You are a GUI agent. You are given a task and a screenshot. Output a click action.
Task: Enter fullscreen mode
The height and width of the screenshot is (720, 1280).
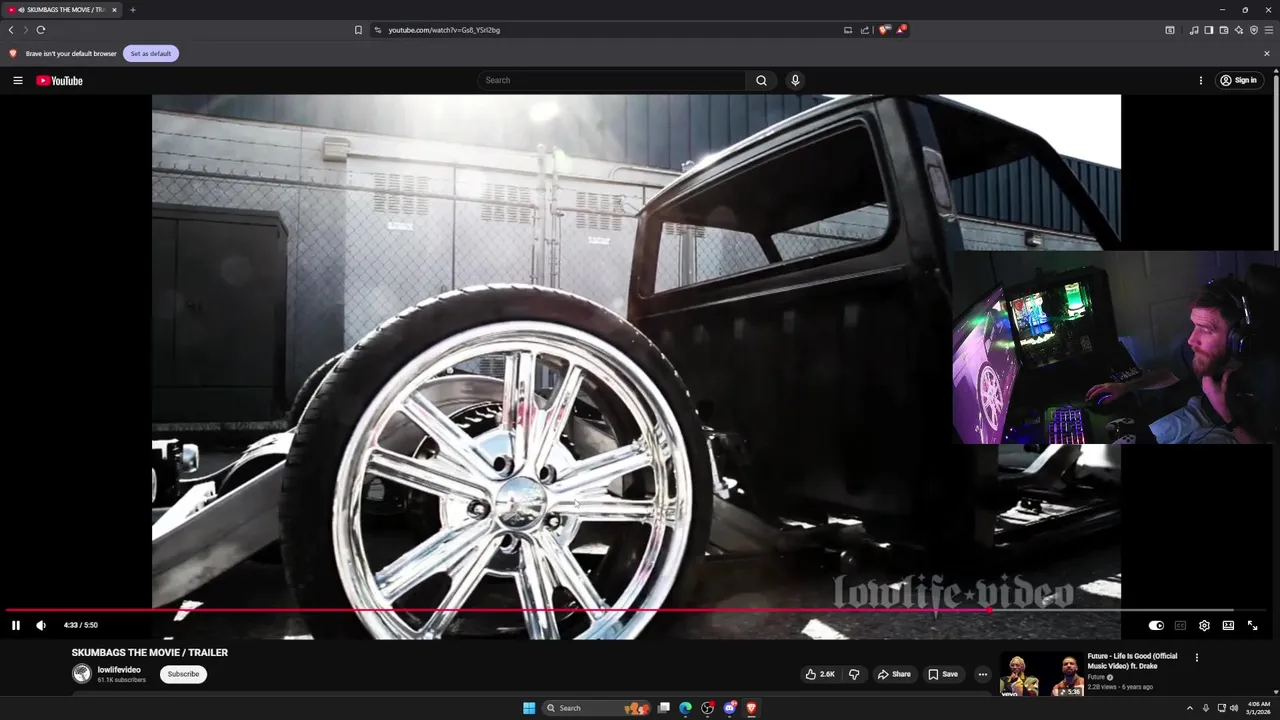[x=1252, y=625]
